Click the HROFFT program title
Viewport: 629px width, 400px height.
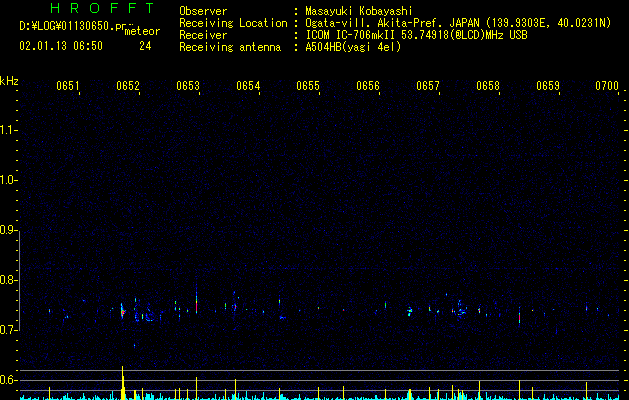(x=103, y=8)
